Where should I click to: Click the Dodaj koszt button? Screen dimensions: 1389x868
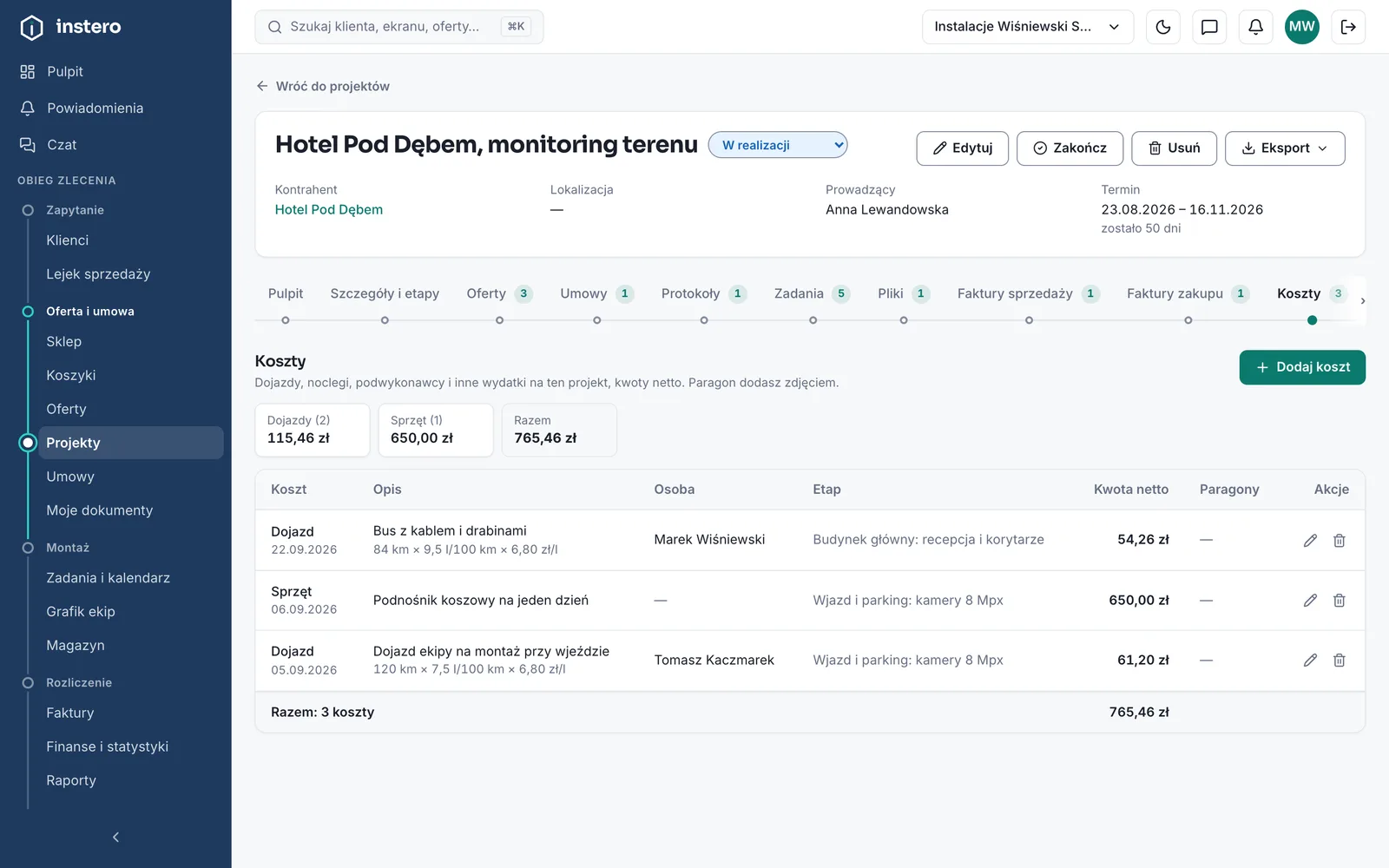pyautogui.click(x=1302, y=367)
